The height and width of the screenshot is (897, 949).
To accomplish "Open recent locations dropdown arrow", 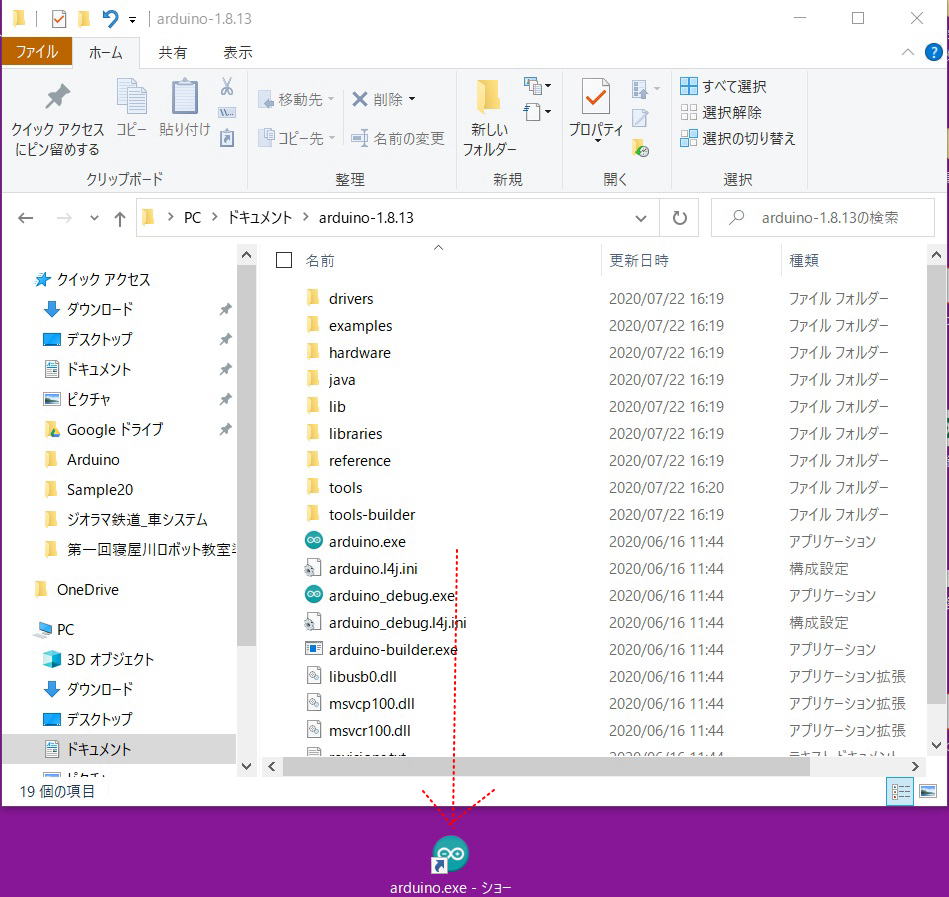I will point(94,218).
